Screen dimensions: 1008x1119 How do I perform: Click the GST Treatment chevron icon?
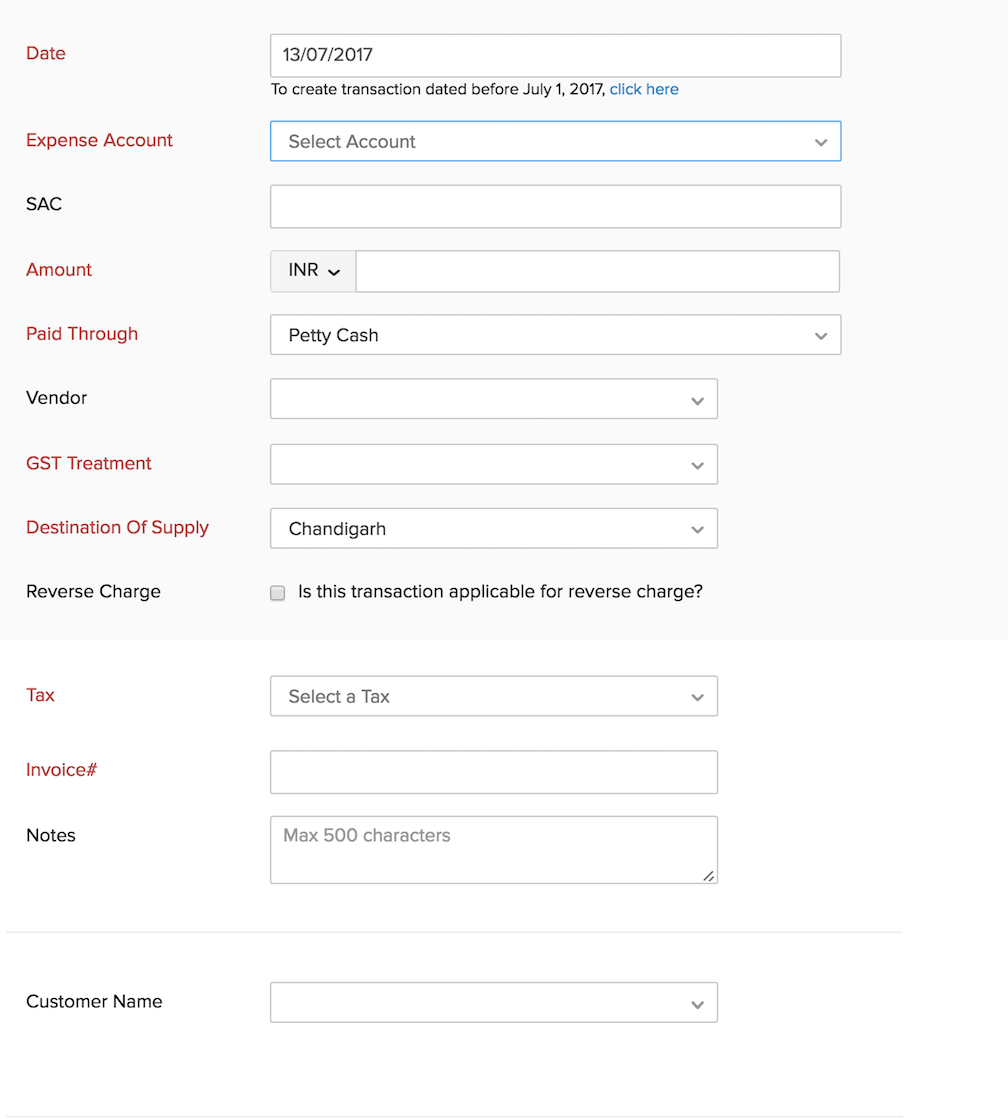point(697,466)
